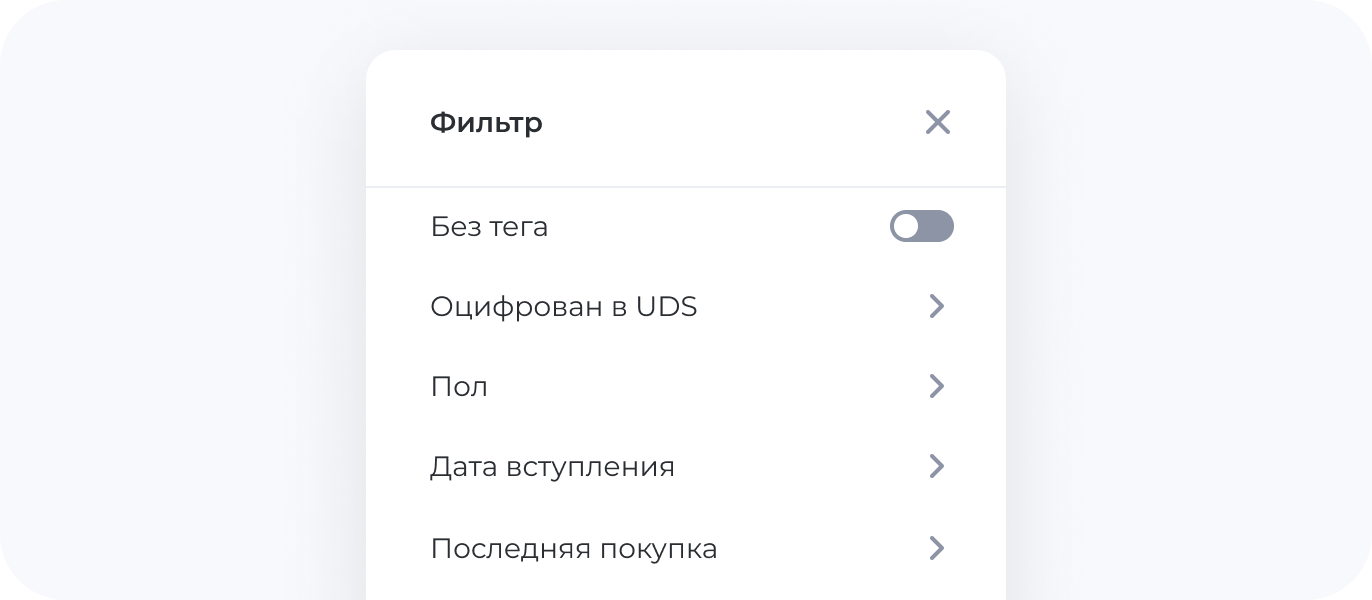Hit the right chevron for join date
This screenshot has width=1372, height=600.
pyautogui.click(x=937, y=466)
